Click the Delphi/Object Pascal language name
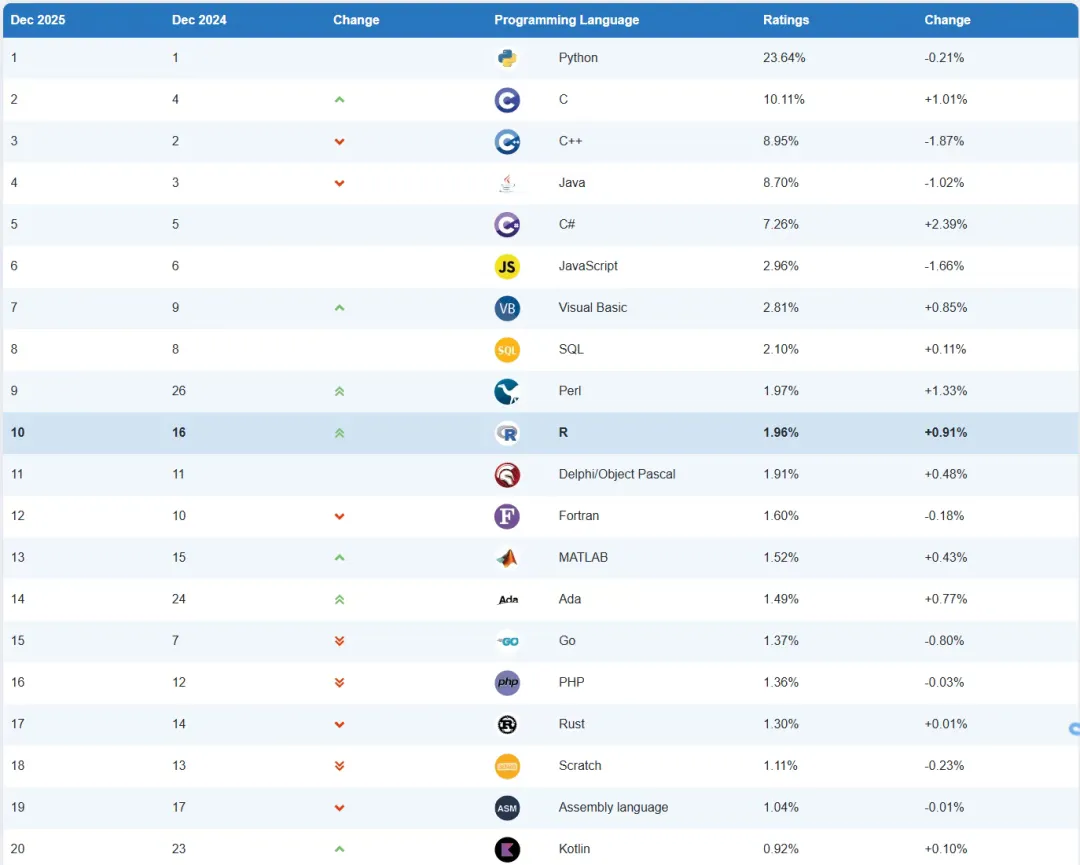1080x865 pixels. tap(617, 474)
